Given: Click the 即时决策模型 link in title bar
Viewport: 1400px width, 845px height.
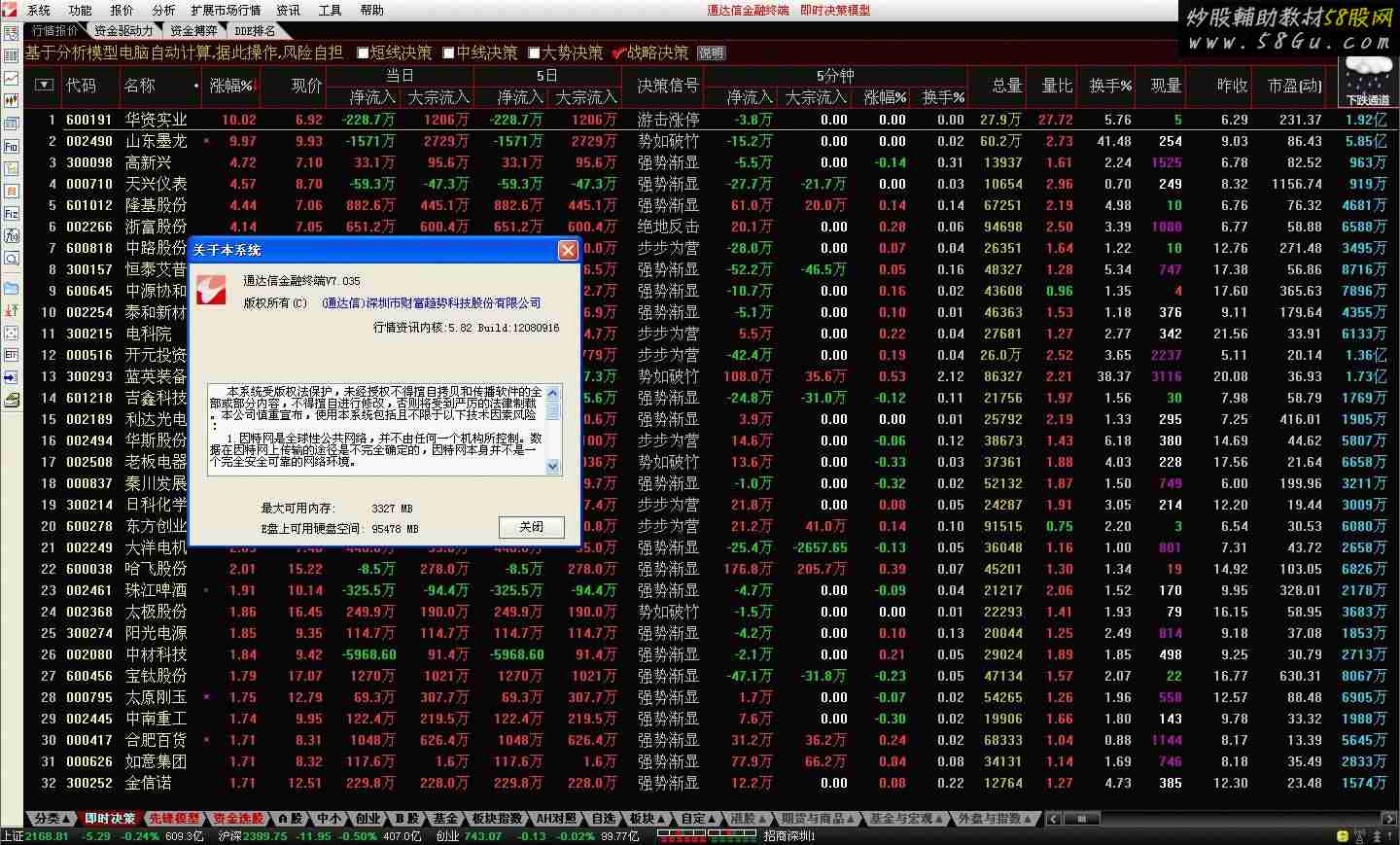Looking at the screenshot, I should tap(835, 10).
